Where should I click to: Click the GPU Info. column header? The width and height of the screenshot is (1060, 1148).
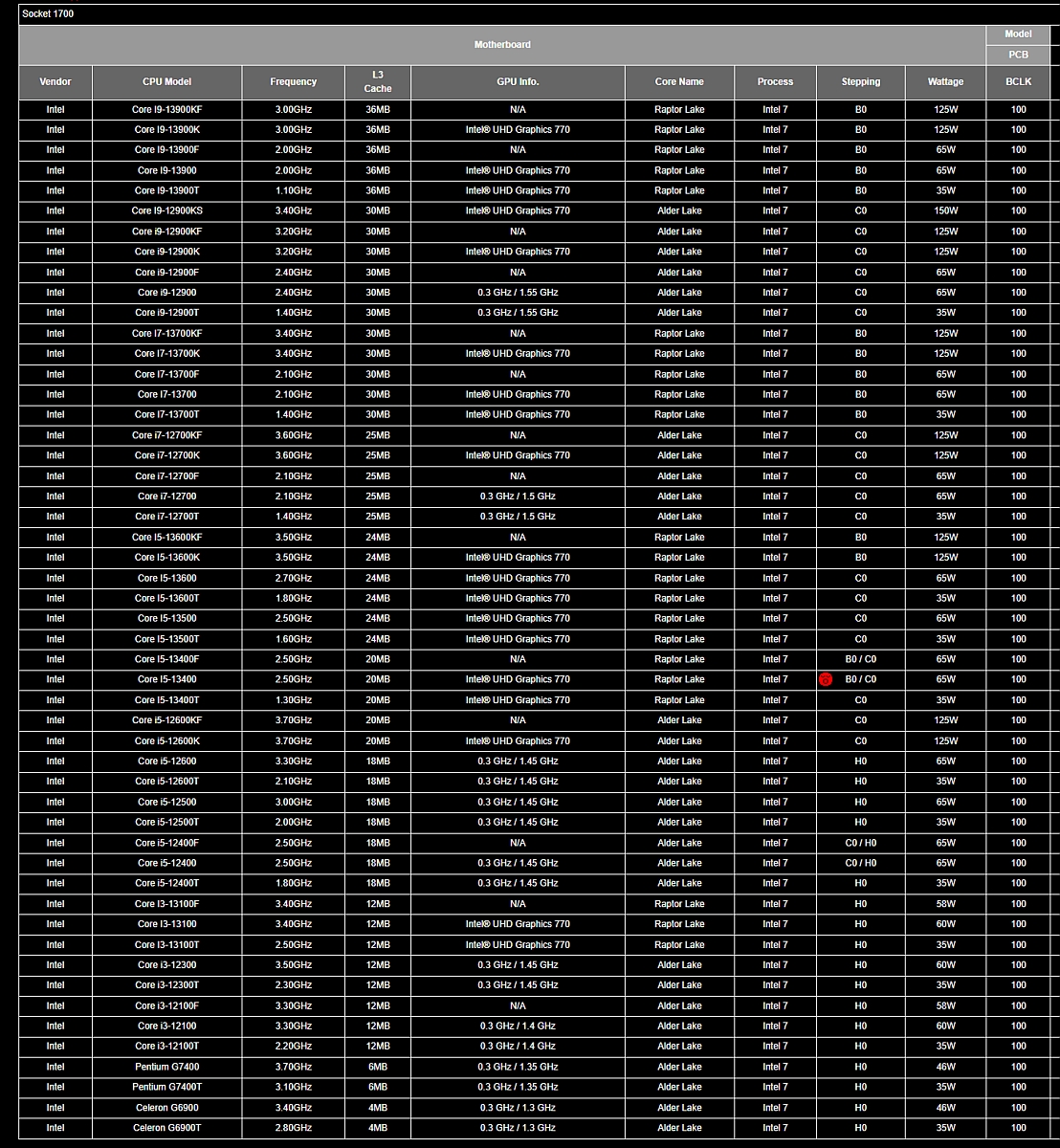[x=518, y=82]
